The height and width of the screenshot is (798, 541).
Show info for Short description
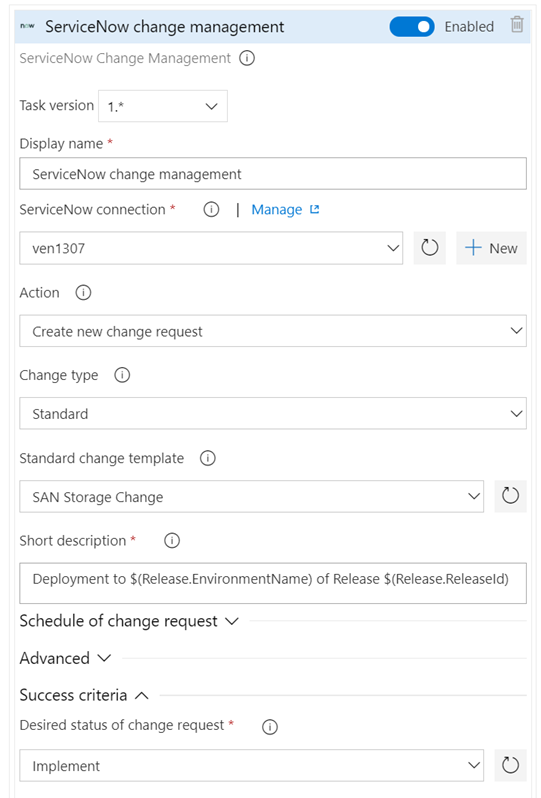tap(172, 540)
